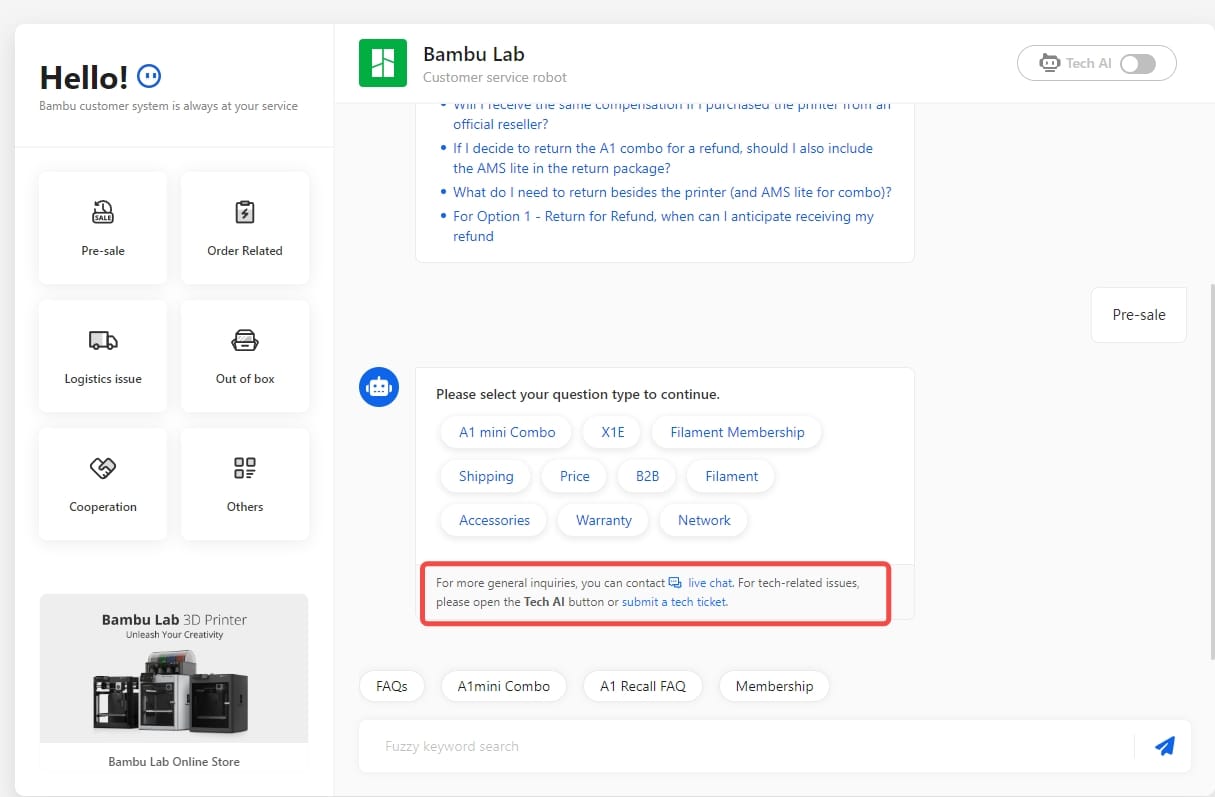
Task: Click the Pre-sale sent message bubble
Action: click(x=1139, y=314)
